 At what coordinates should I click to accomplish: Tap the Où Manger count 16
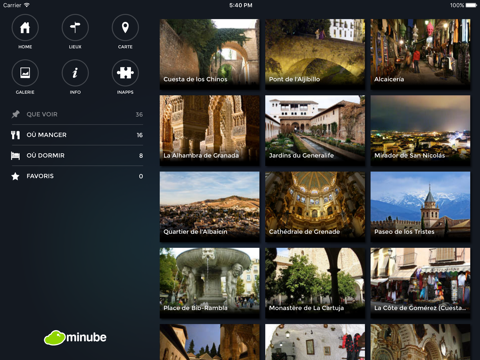point(140,135)
